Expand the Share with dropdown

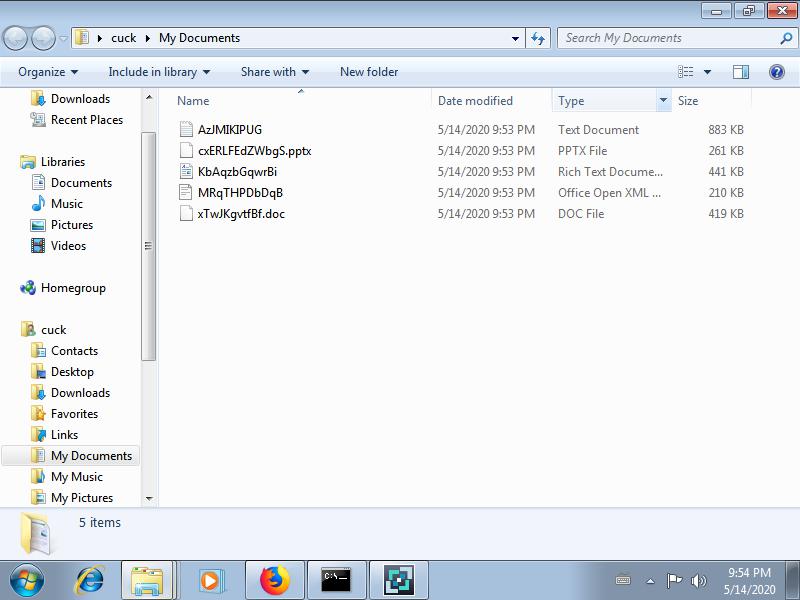click(x=275, y=72)
